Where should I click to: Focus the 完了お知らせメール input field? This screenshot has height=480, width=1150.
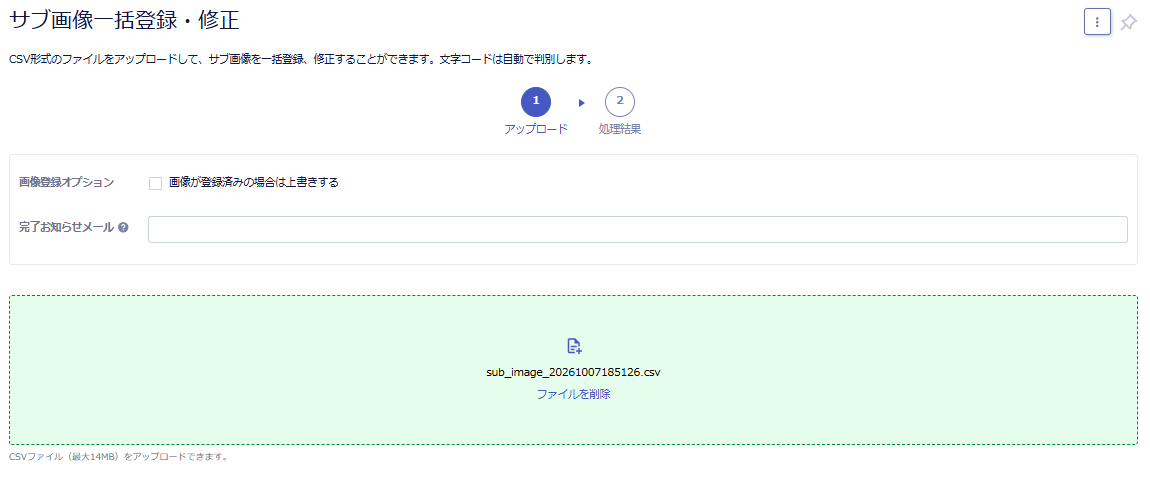pyautogui.click(x=637, y=229)
